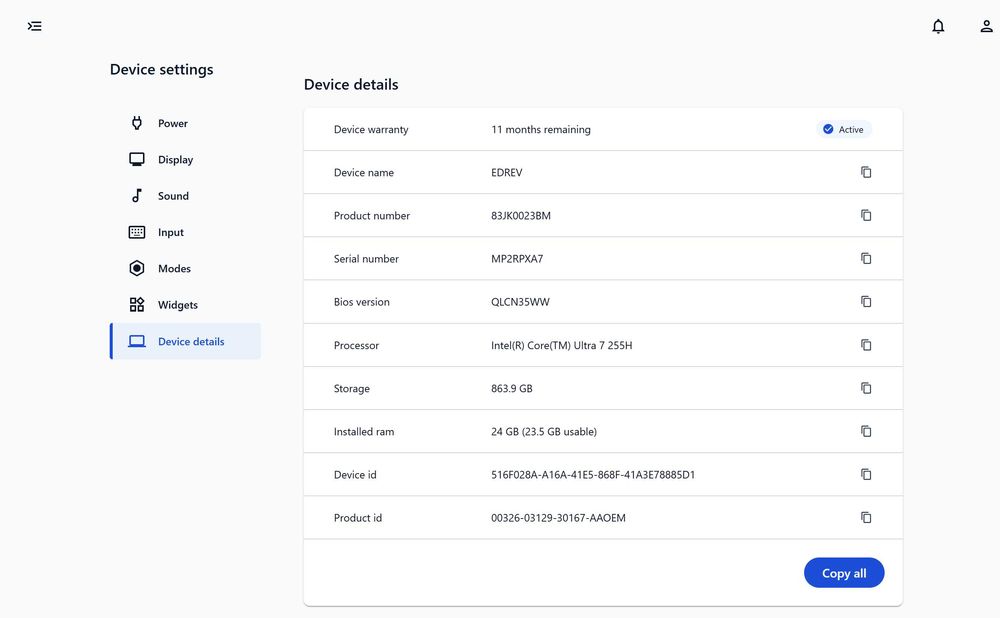The image size is (1000, 618).
Task: Click the 'Device warranty' label
Action: 371,129
